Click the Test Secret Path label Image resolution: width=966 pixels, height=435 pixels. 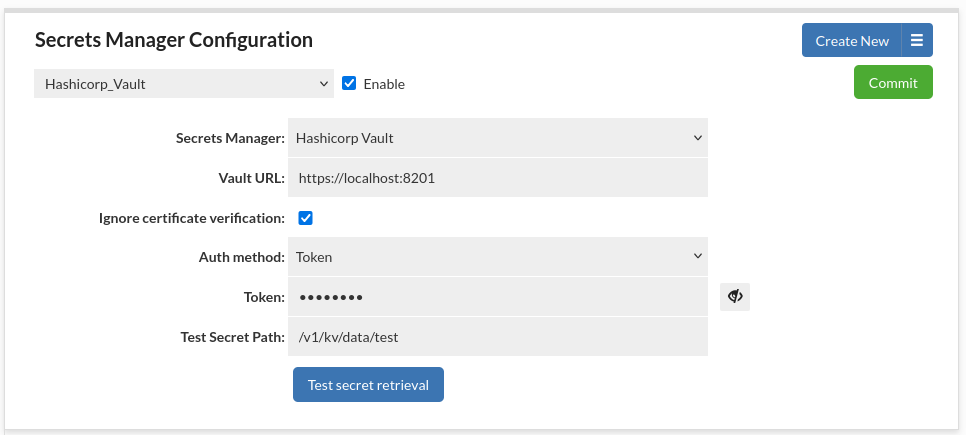(233, 337)
